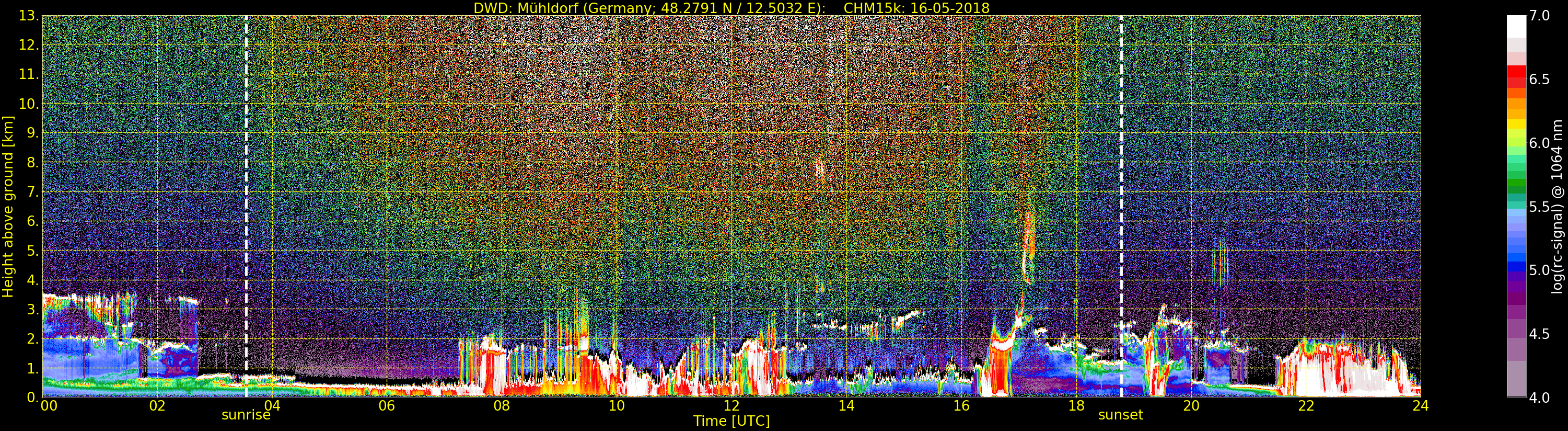Screen dimensions: 1568x431
Task: Click the '12.' height tick label
Action: (x=29, y=45)
